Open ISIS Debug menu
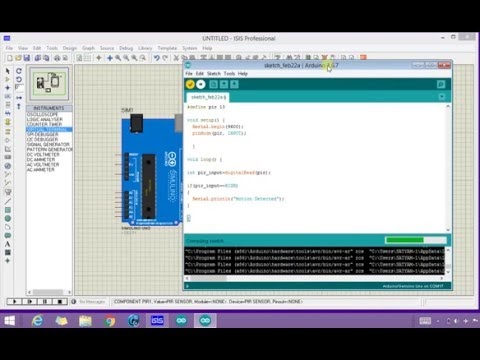 coord(126,48)
